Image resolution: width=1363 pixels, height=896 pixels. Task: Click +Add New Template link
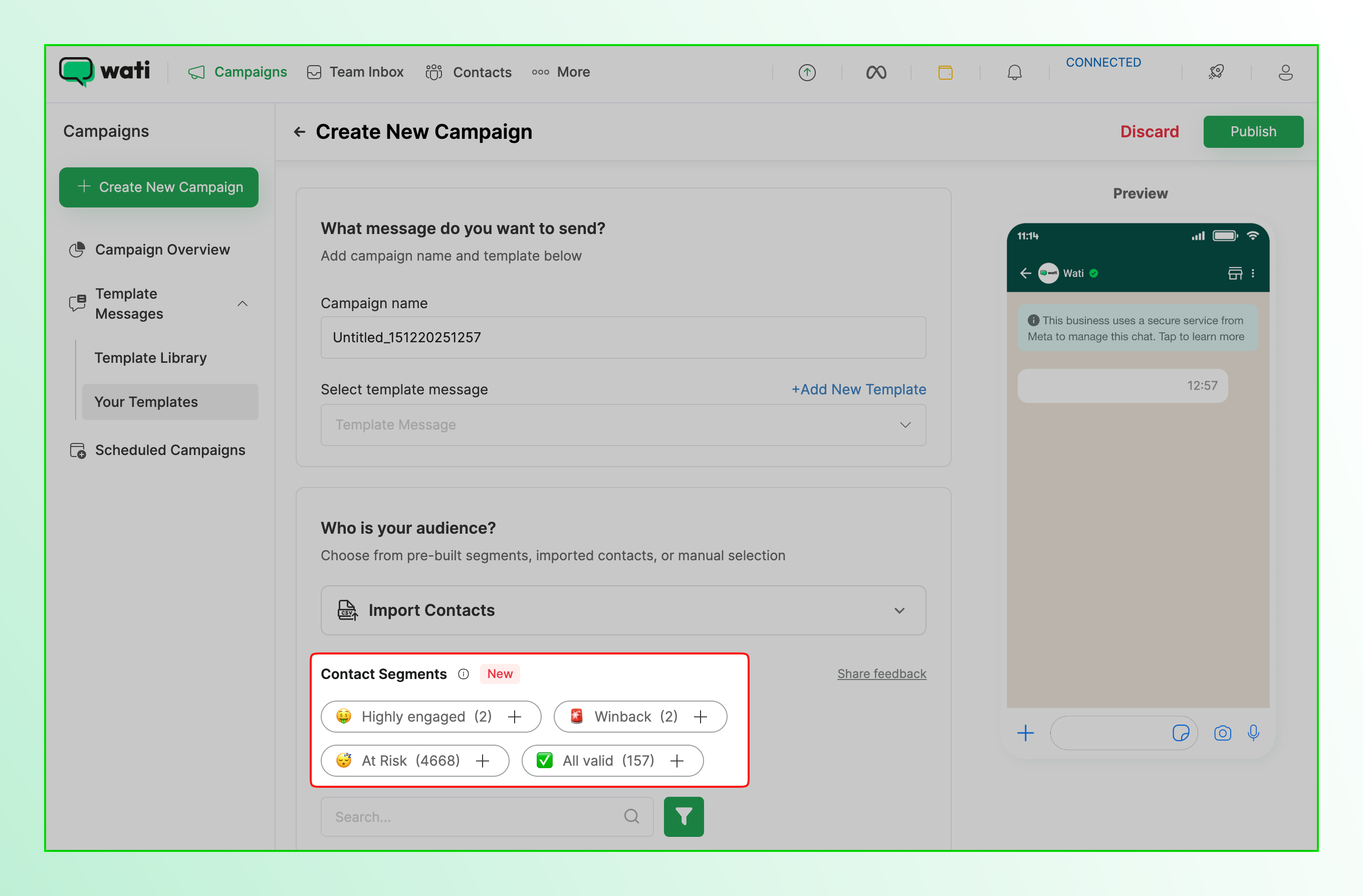pyautogui.click(x=858, y=389)
